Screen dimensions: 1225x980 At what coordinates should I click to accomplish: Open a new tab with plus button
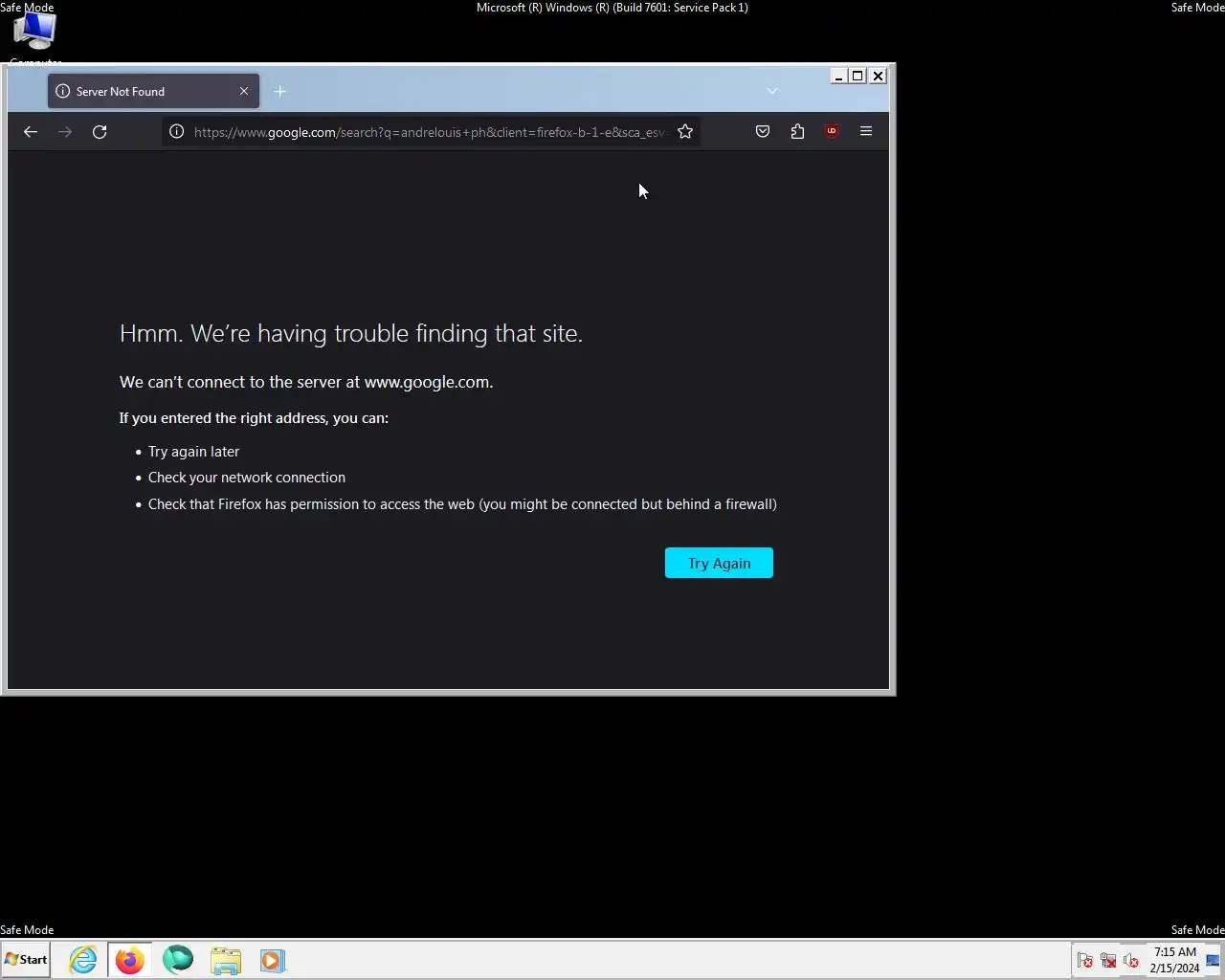tap(279, 92)
